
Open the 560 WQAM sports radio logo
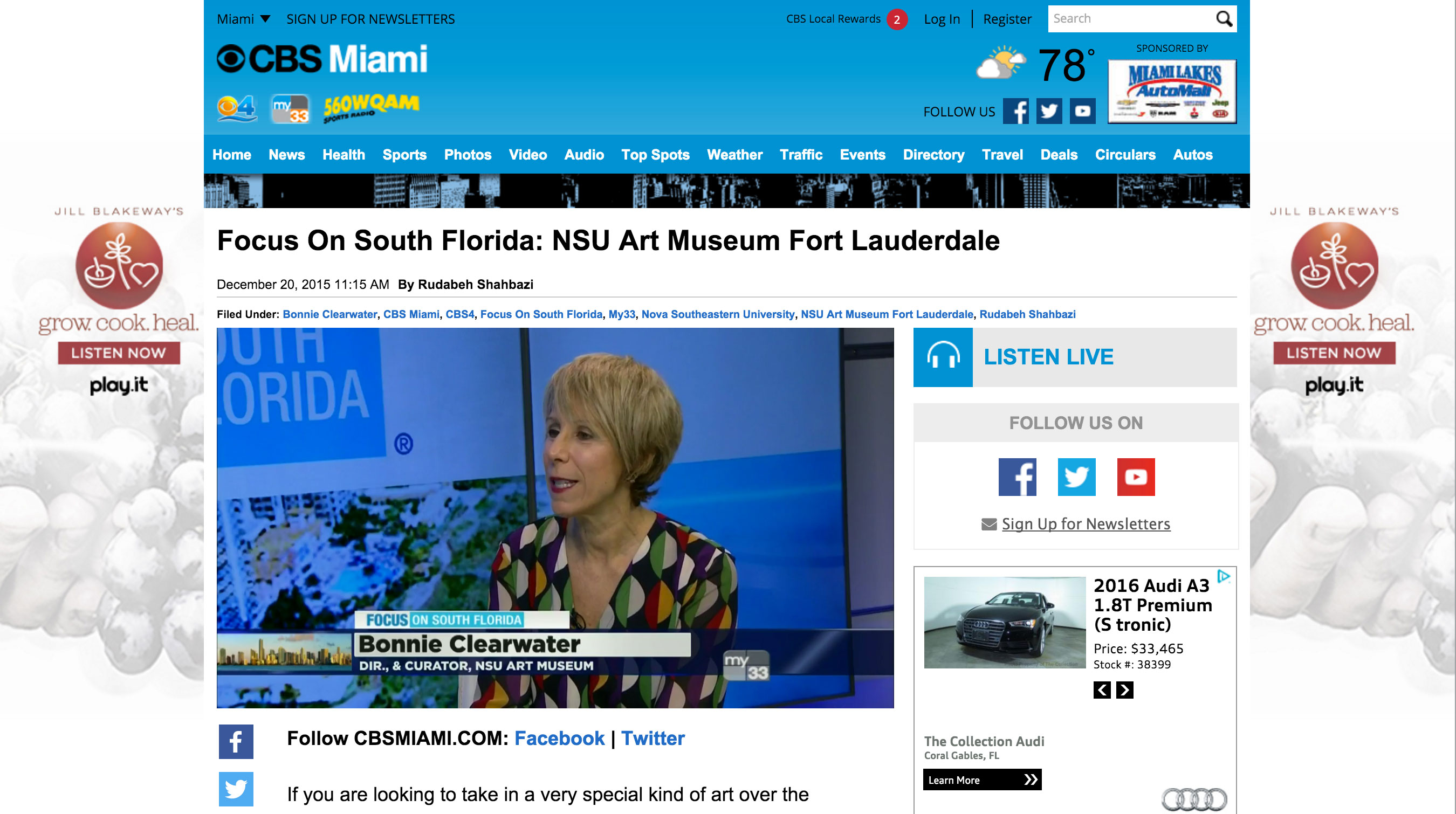coord(371,107)
